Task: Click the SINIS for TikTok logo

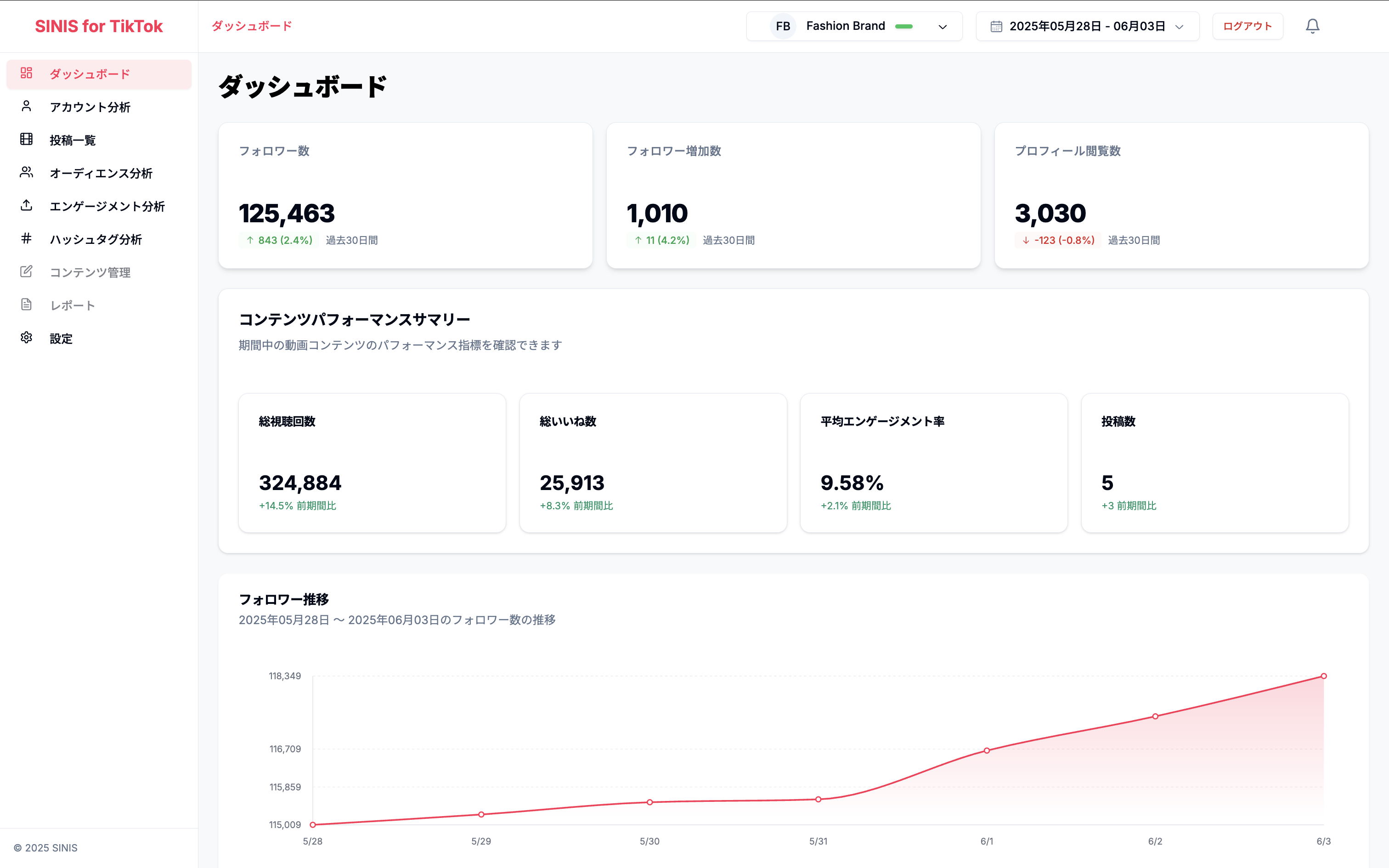Action: (99, 26)
